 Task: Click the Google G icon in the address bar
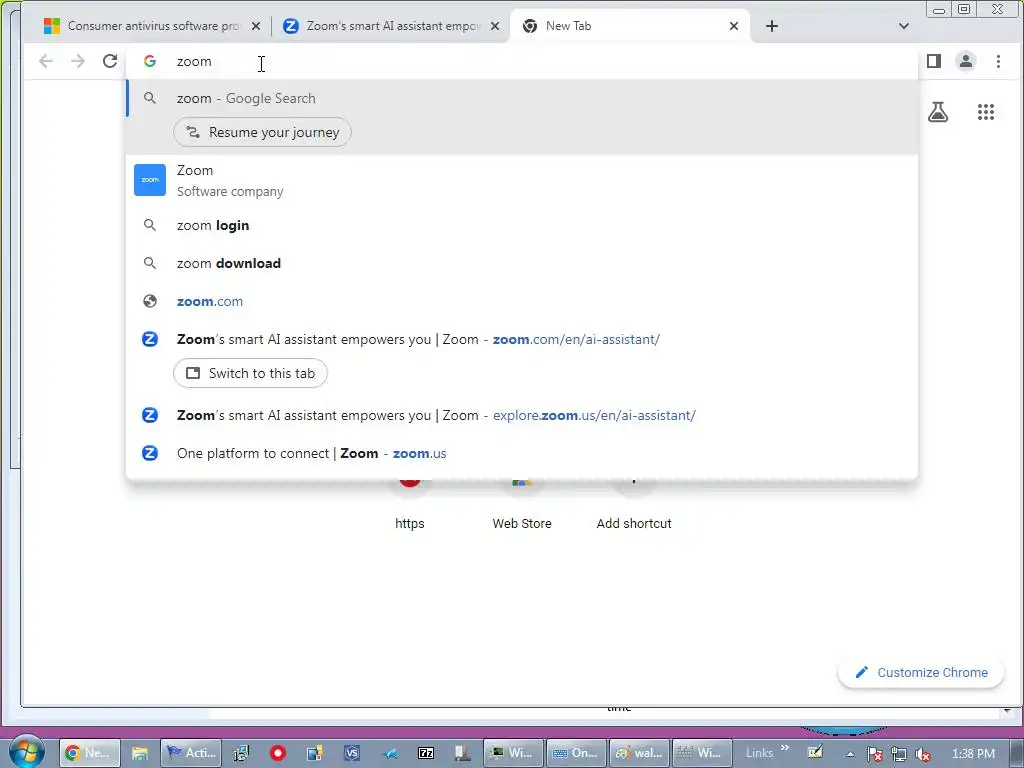pyautogui.click(x=150, y=61)
